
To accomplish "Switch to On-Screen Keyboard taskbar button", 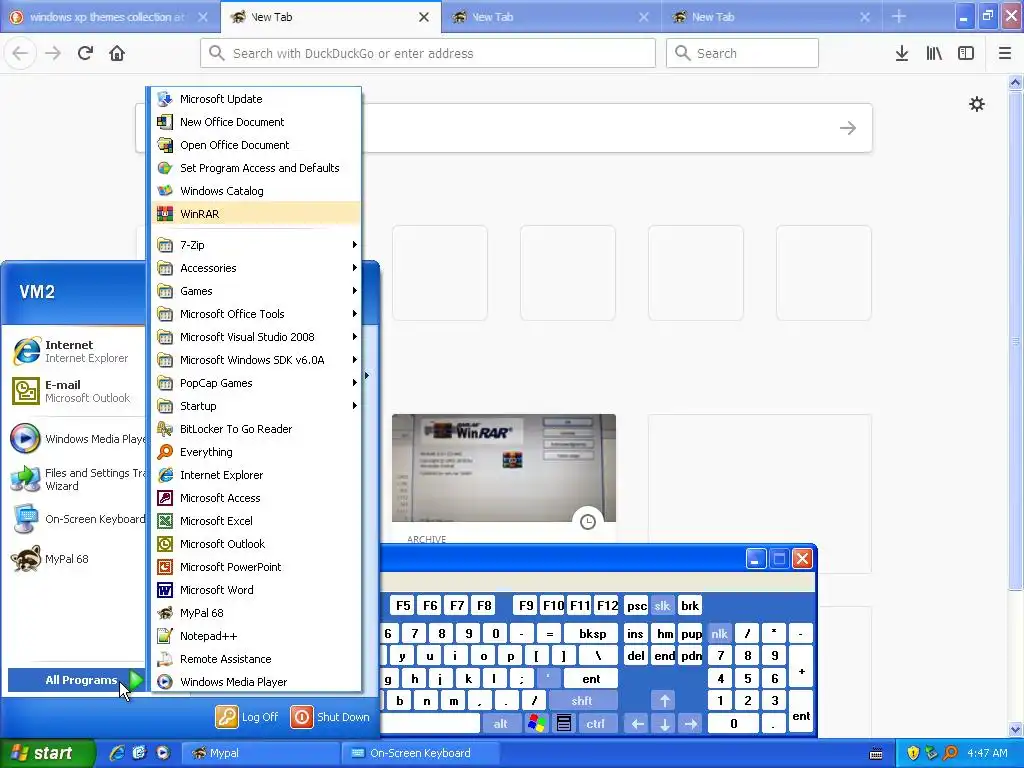I will (419, 753).
